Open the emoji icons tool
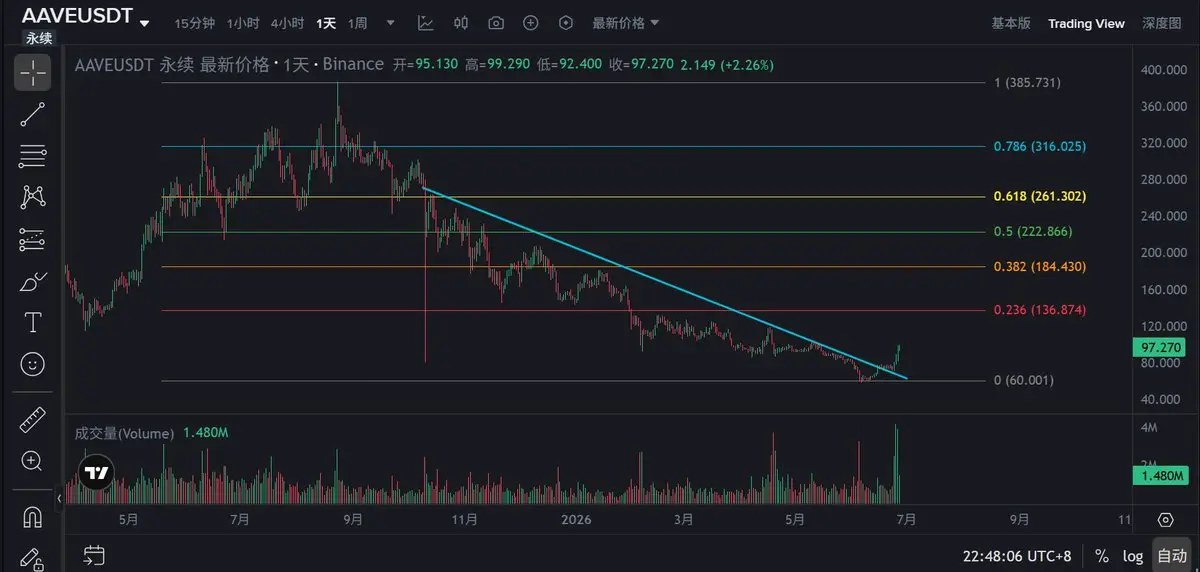Image resolution: width=1200 pixels, height=572 pixels. (x=32, y=364)
